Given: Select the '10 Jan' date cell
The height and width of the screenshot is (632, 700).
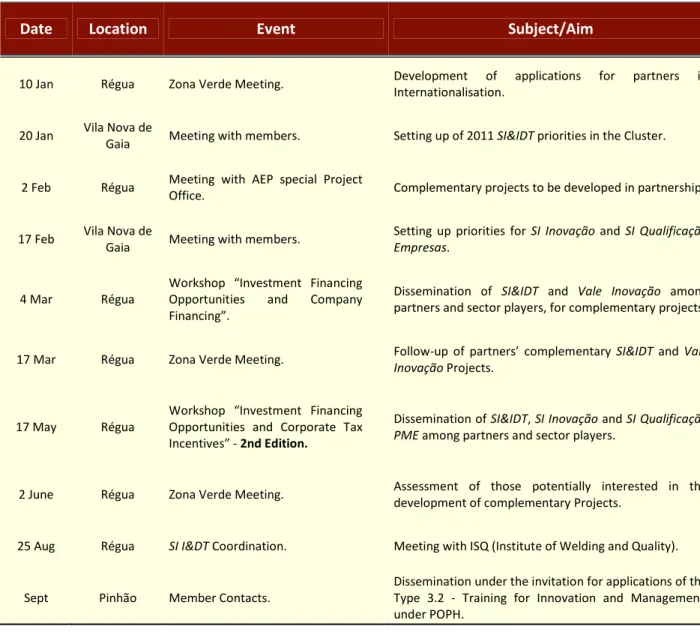Looking at the screenshot, I should [36, 84].
